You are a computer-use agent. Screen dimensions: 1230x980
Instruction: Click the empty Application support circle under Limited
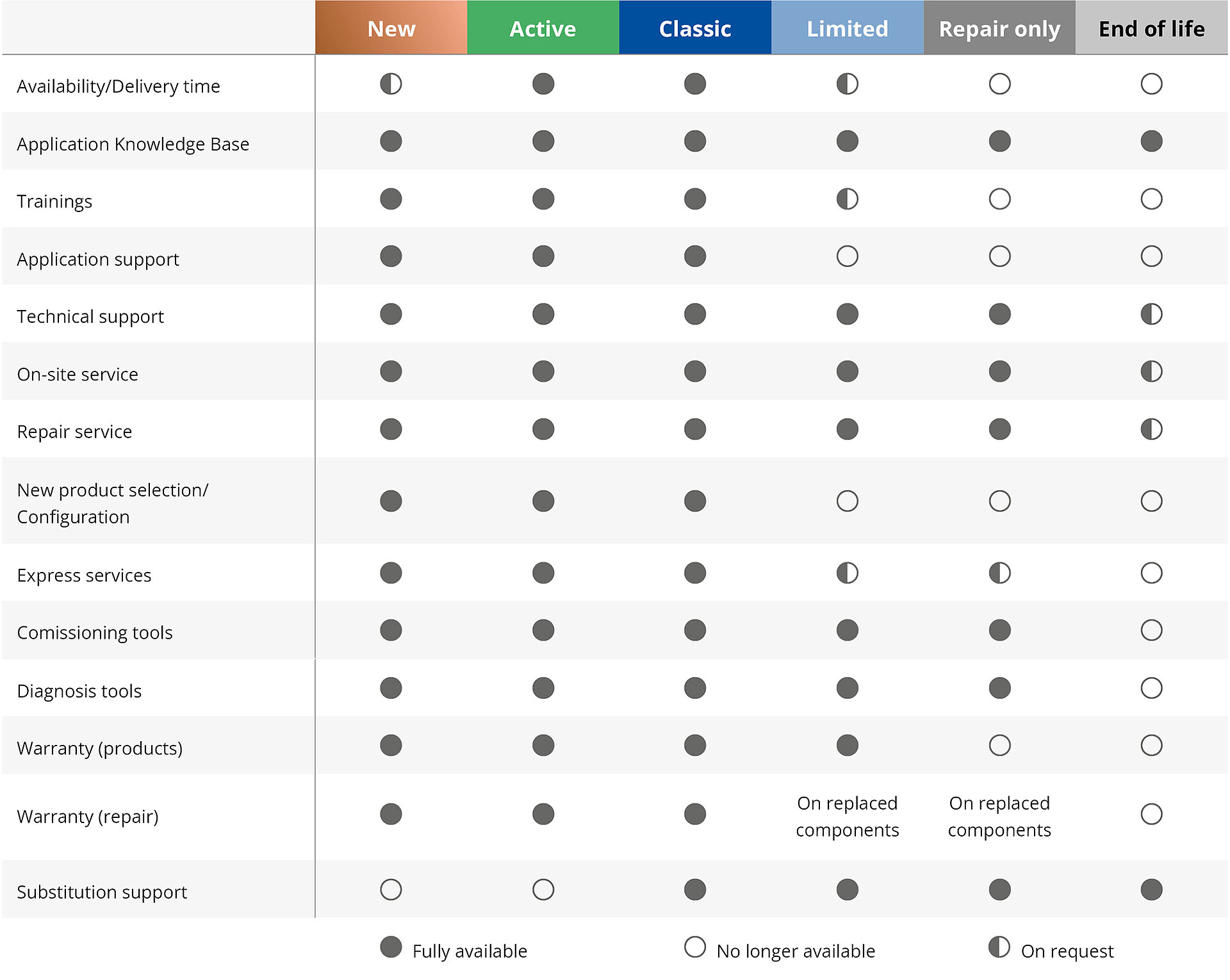click(847, 256)
